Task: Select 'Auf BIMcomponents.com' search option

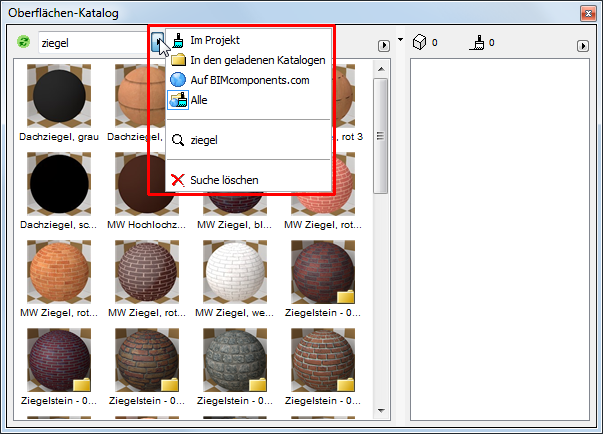Action: click(249, 80)
